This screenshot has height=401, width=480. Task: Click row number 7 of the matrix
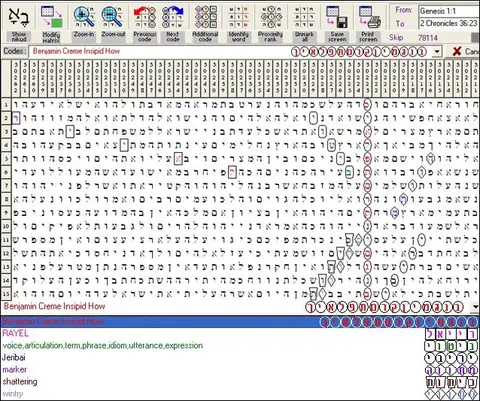(6, 186)
